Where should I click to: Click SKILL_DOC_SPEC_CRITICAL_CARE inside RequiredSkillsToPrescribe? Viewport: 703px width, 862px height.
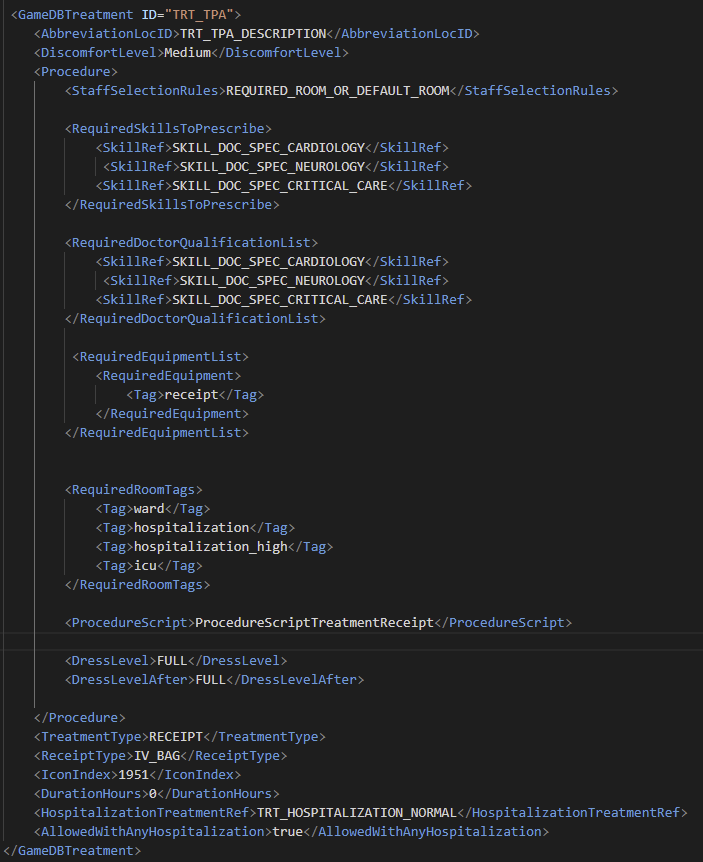point(280,186)
